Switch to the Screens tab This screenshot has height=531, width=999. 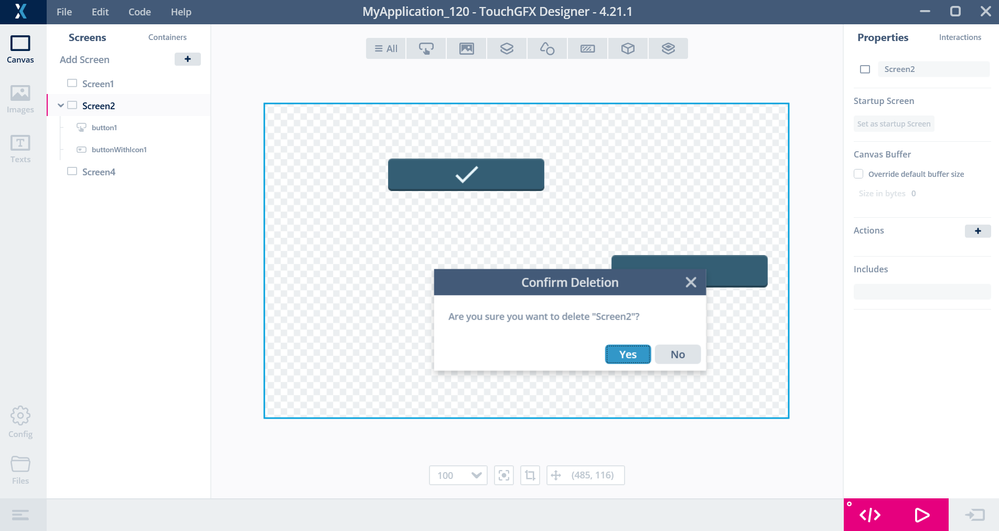87,38
